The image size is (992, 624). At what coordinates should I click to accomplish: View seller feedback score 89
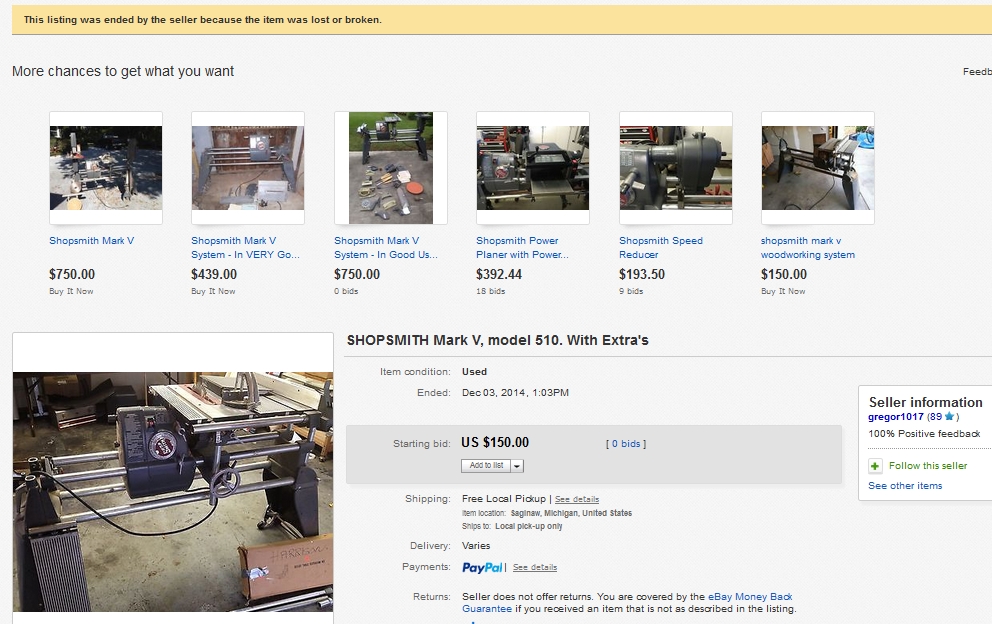click(x=936, y=417)
